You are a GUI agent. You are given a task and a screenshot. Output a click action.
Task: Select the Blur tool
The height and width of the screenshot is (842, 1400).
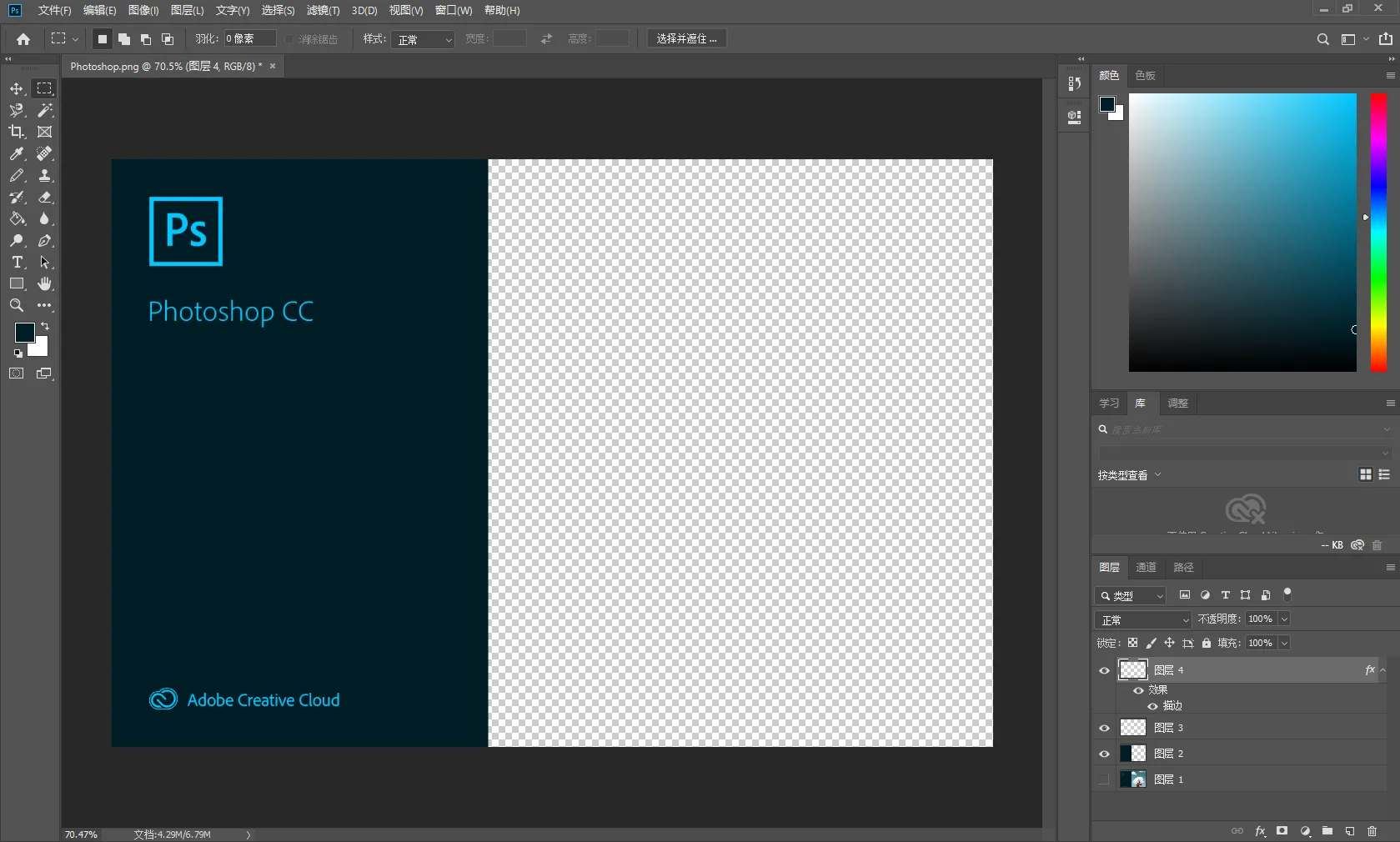[x=45, y=218]
